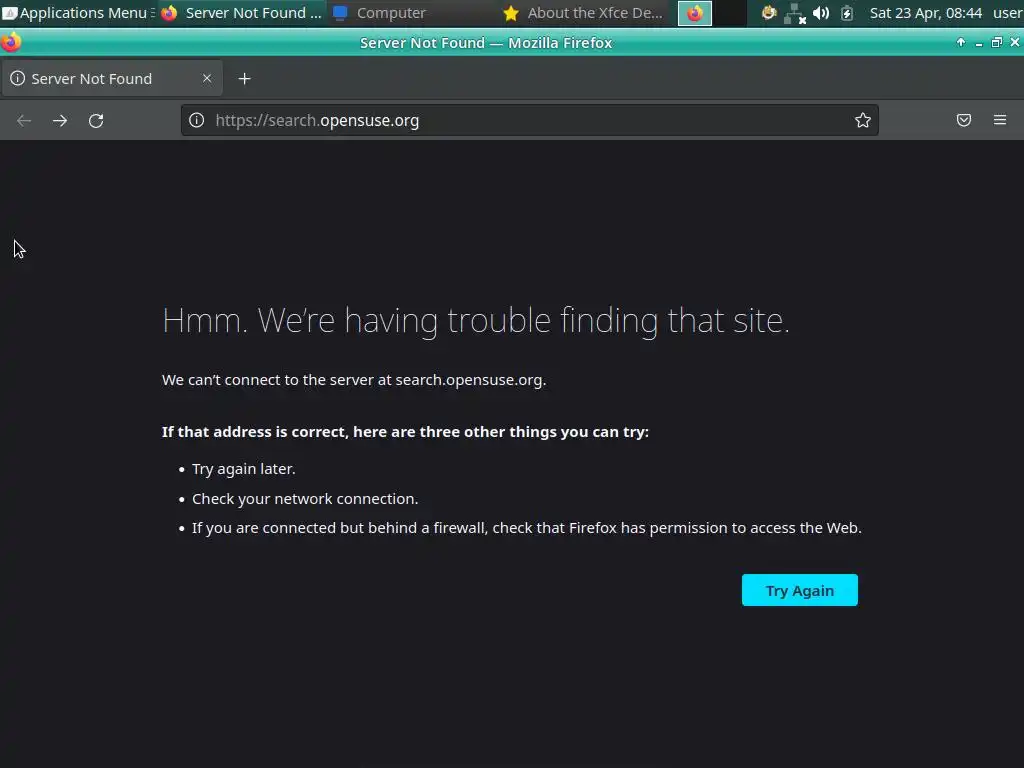Focus the address bar URL field
Viewport: 1024px width, 768px height.
pos(529,120)
